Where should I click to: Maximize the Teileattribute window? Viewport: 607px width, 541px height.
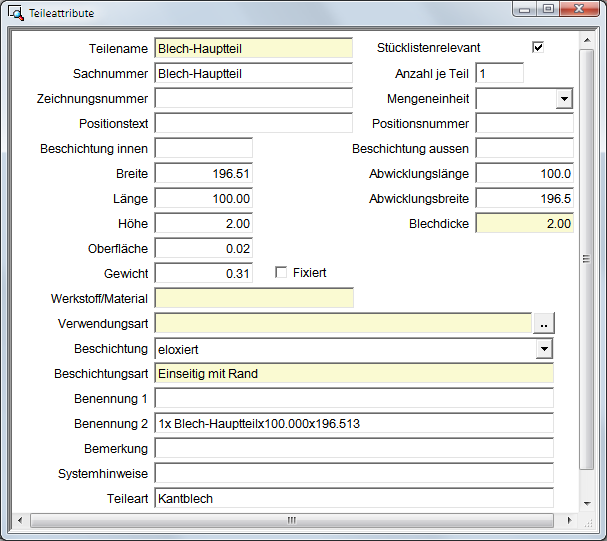pos(548,10)
